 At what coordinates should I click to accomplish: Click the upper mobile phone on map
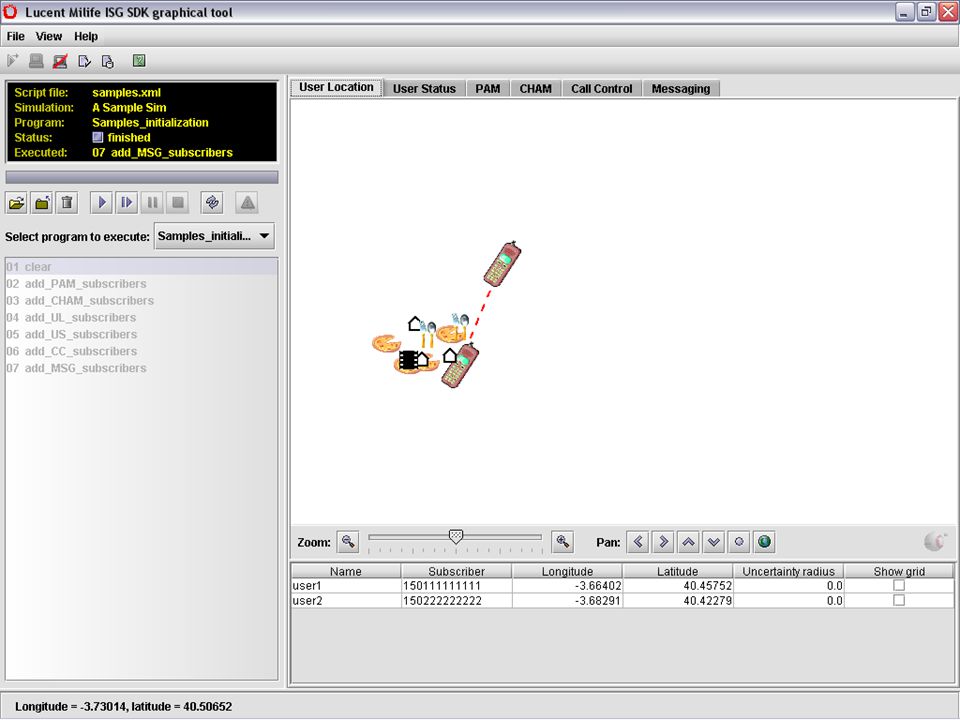tap(503, 264)
